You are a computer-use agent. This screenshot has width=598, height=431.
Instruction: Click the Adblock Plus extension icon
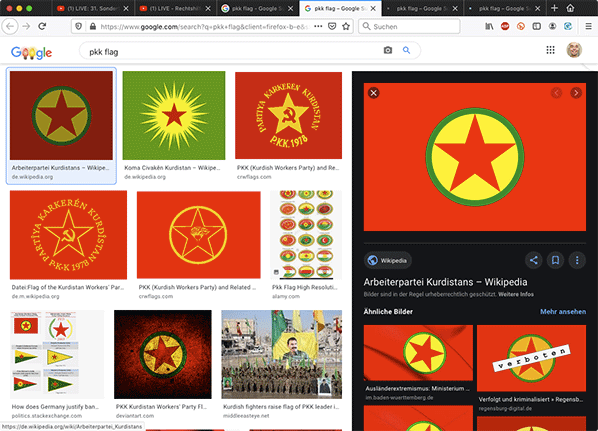coord(505,26)
